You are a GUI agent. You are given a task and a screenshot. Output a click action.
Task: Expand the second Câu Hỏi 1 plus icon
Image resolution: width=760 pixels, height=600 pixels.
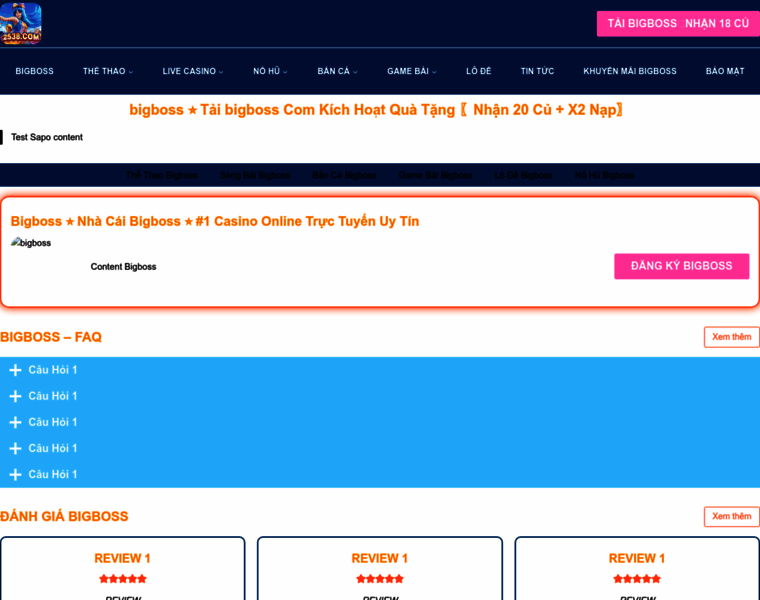click(x=16, y=396)
